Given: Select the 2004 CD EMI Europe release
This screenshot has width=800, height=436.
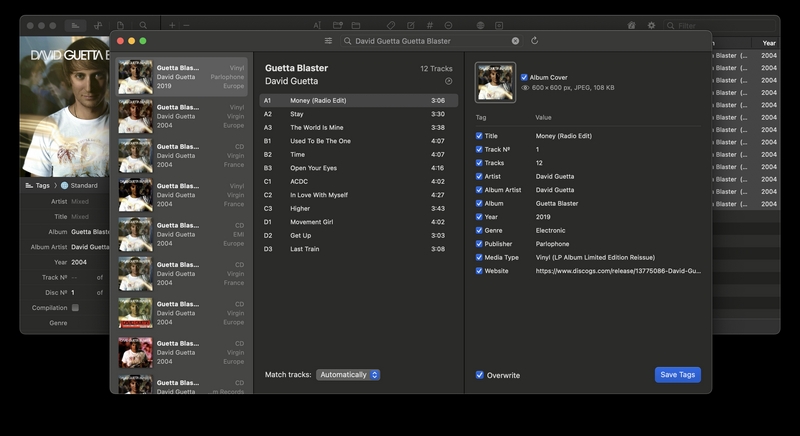Looking at the screenshot, I should [182, 235].
